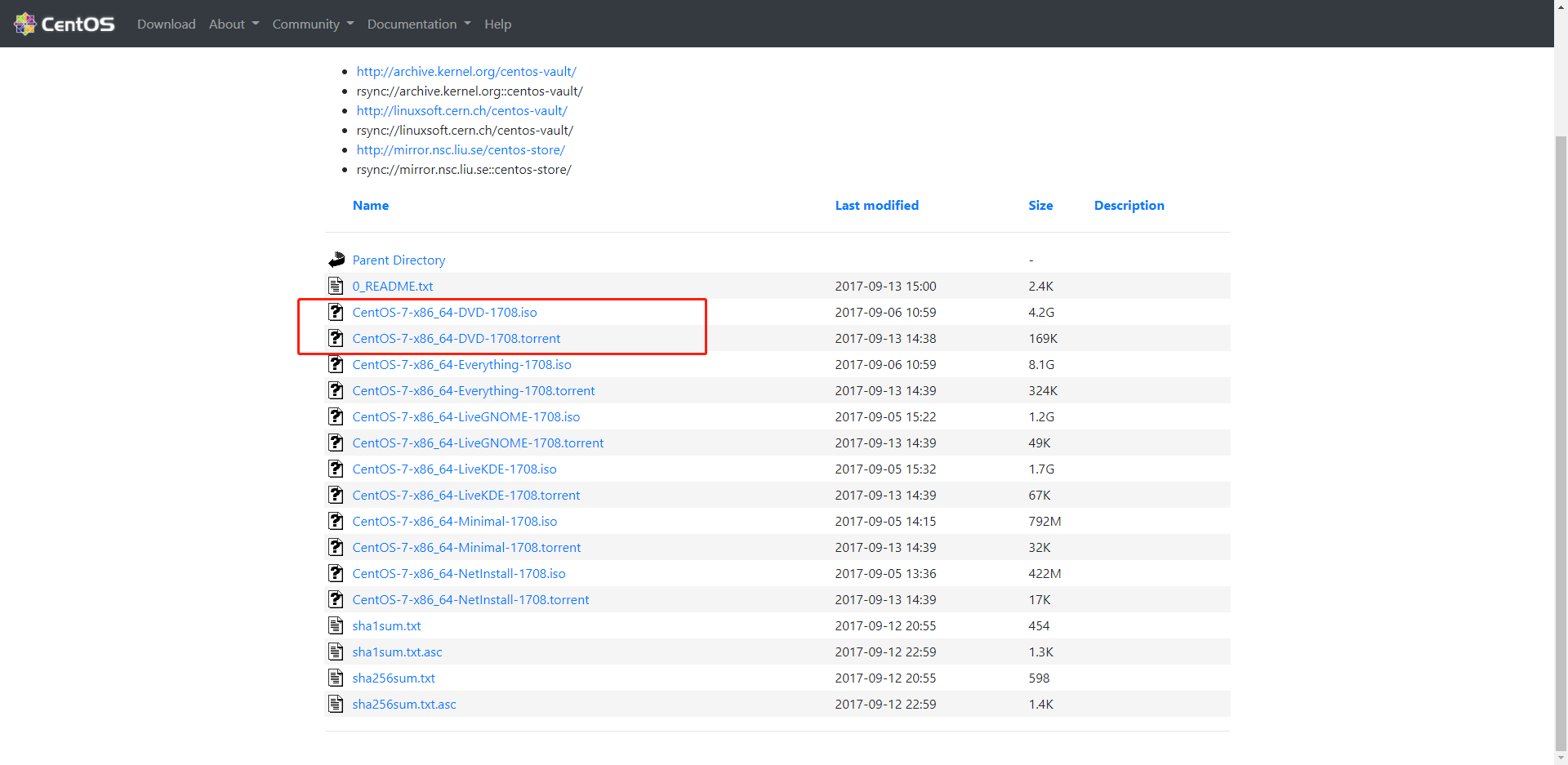Click the rsync://mirror.nsc.liu.se::centos-store/ text
1568x765 pixels.
click(x=464, y=169)
